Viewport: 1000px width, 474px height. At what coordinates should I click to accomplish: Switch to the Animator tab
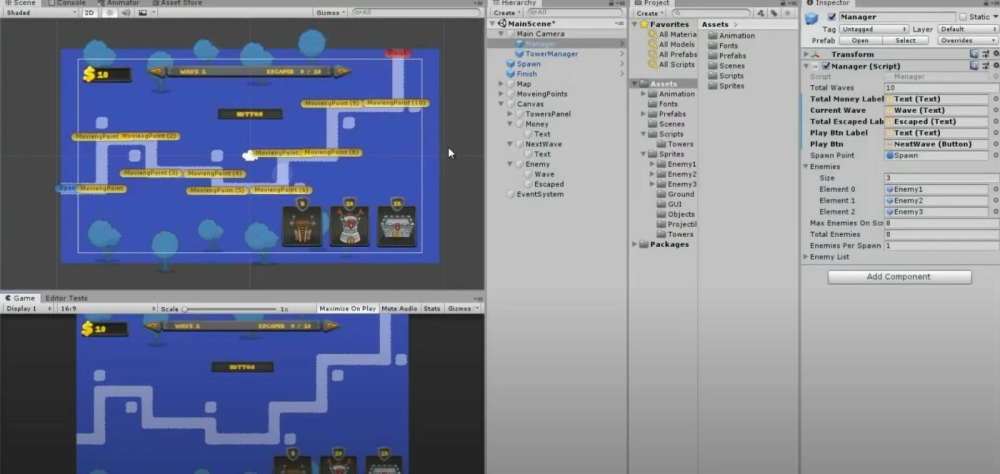[x=122, y=3]
